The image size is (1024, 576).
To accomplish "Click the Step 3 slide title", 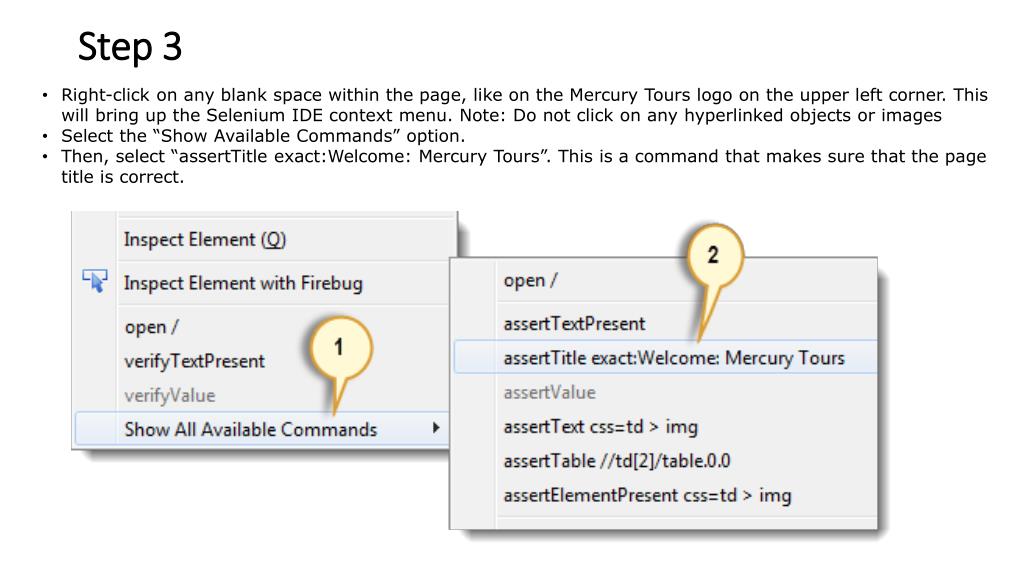I will click(130, 47).
